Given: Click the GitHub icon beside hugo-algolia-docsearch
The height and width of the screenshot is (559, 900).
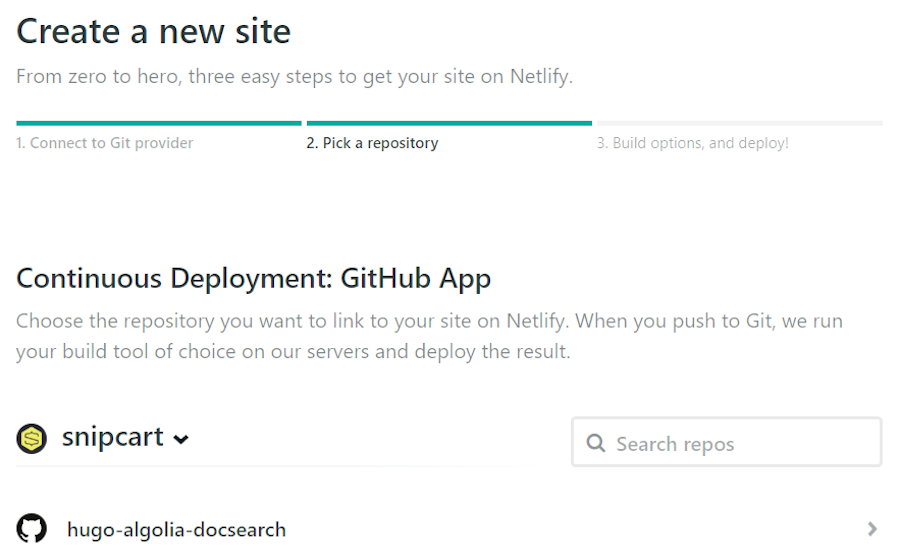Looking at the screenshot, I should (x=32, y=529).
